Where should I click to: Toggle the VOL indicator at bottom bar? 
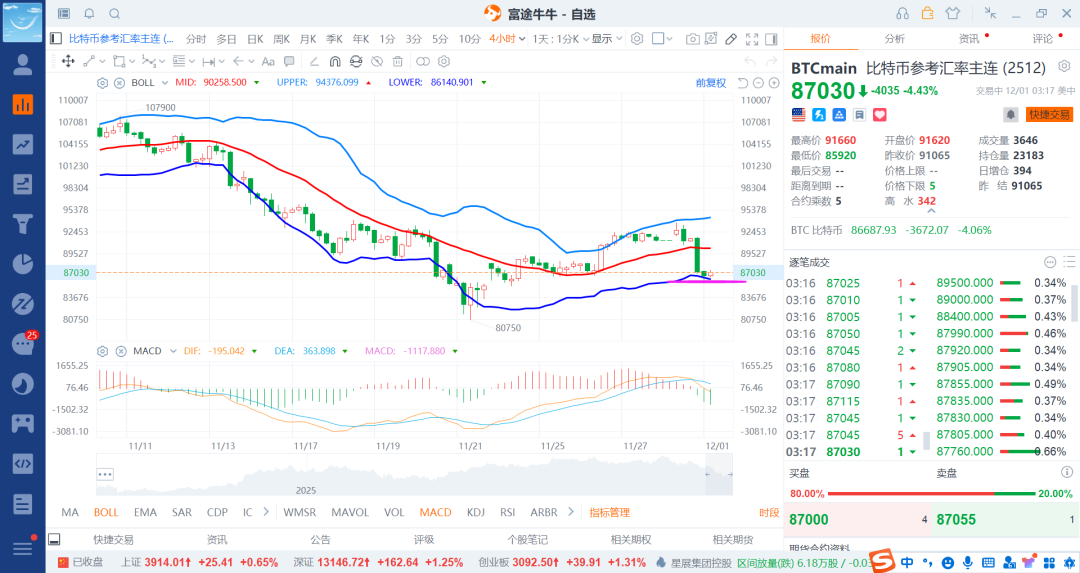[394, 512]
